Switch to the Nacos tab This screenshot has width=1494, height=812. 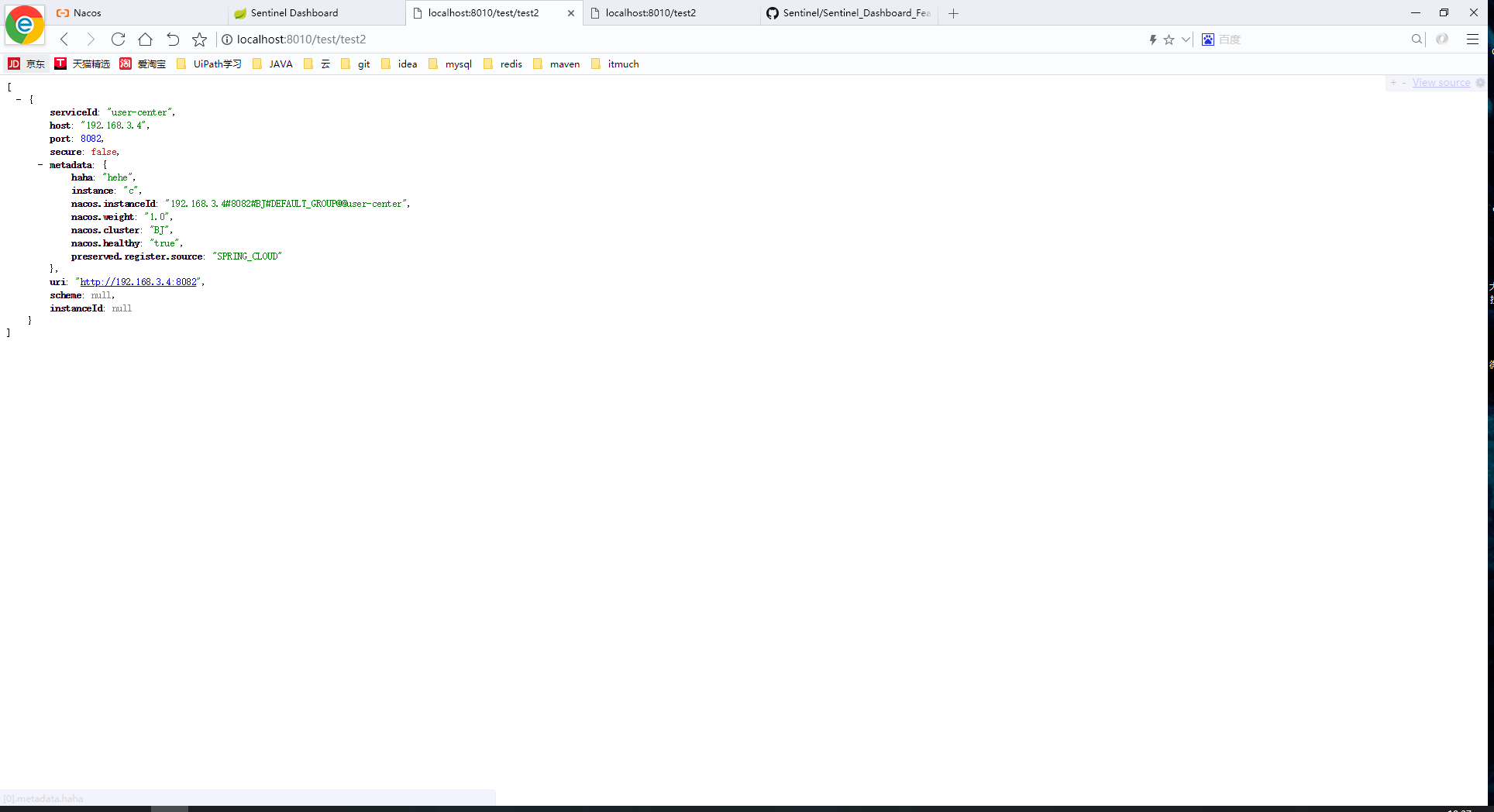[x=139, y=13]
